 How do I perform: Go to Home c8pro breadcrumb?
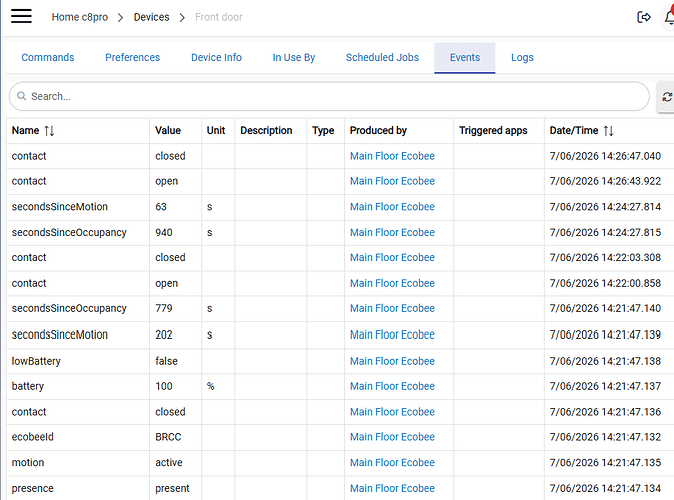click(x=80, y=17)
